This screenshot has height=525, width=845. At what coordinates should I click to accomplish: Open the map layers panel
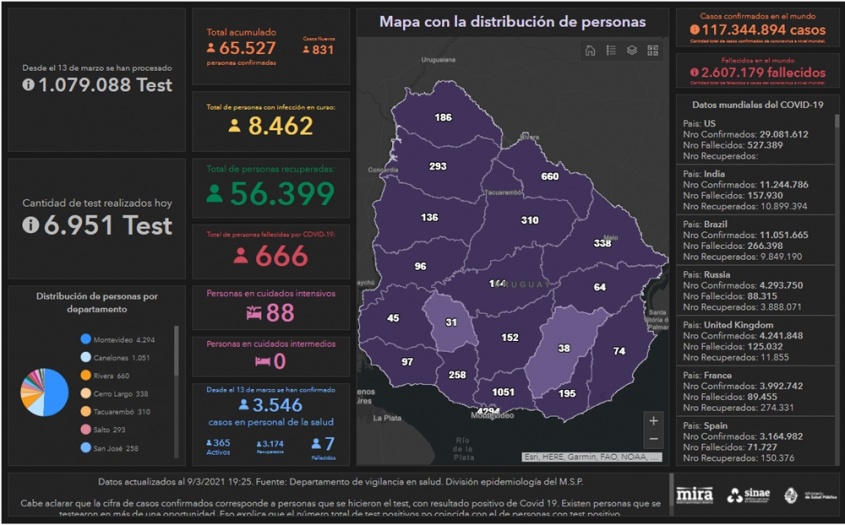point(632,50)
